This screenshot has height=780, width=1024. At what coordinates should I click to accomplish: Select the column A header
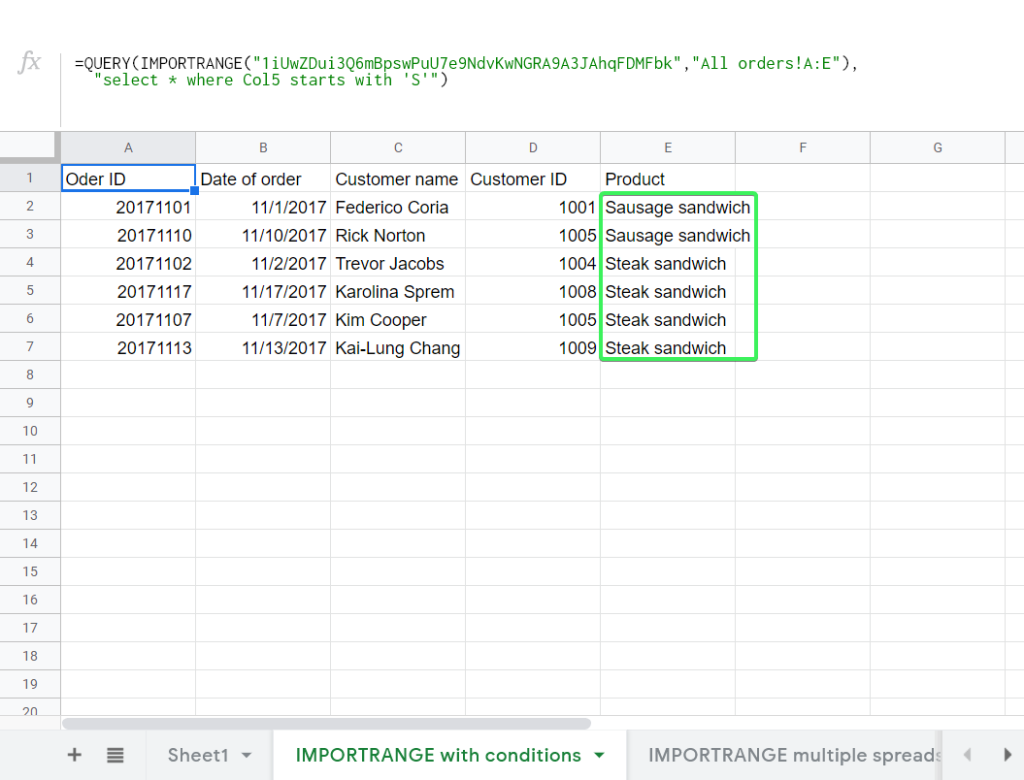pos(128,147)
